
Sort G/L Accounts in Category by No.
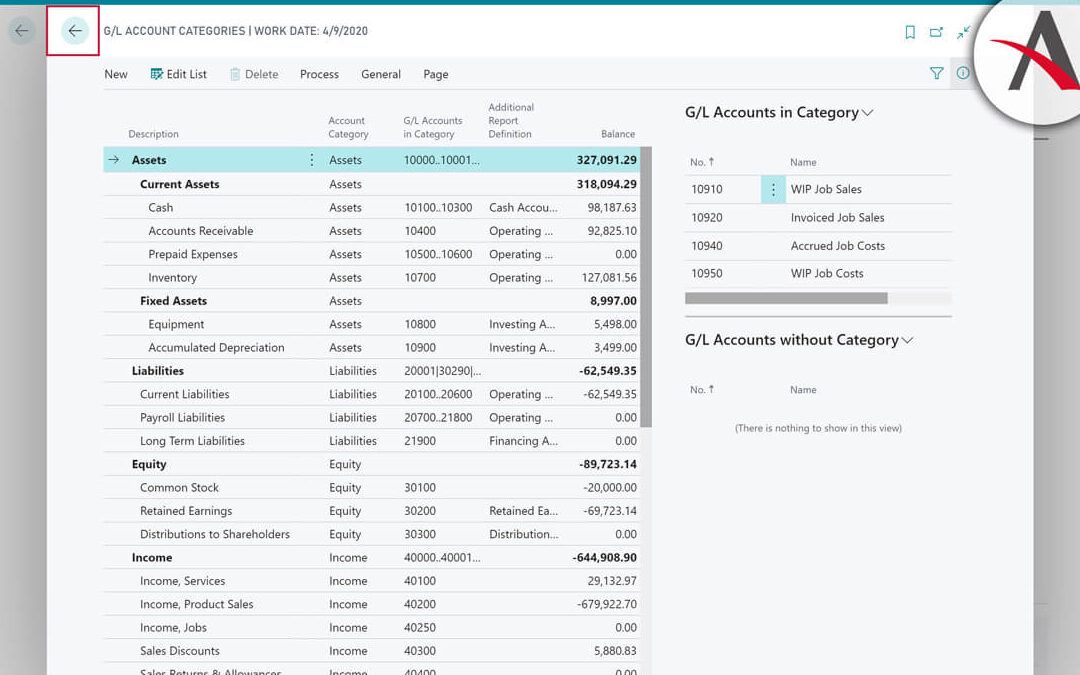tap(702, 162)
